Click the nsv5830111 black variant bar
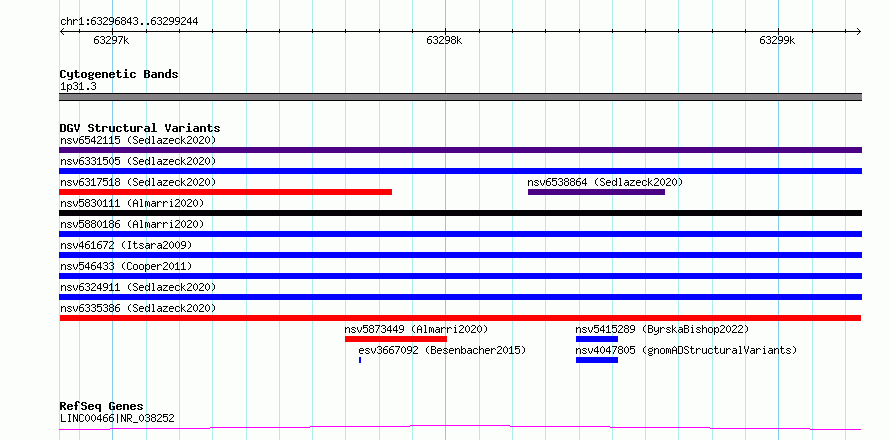Image resolution: width=890 pixels, height=440 pixels. point(460,213)
